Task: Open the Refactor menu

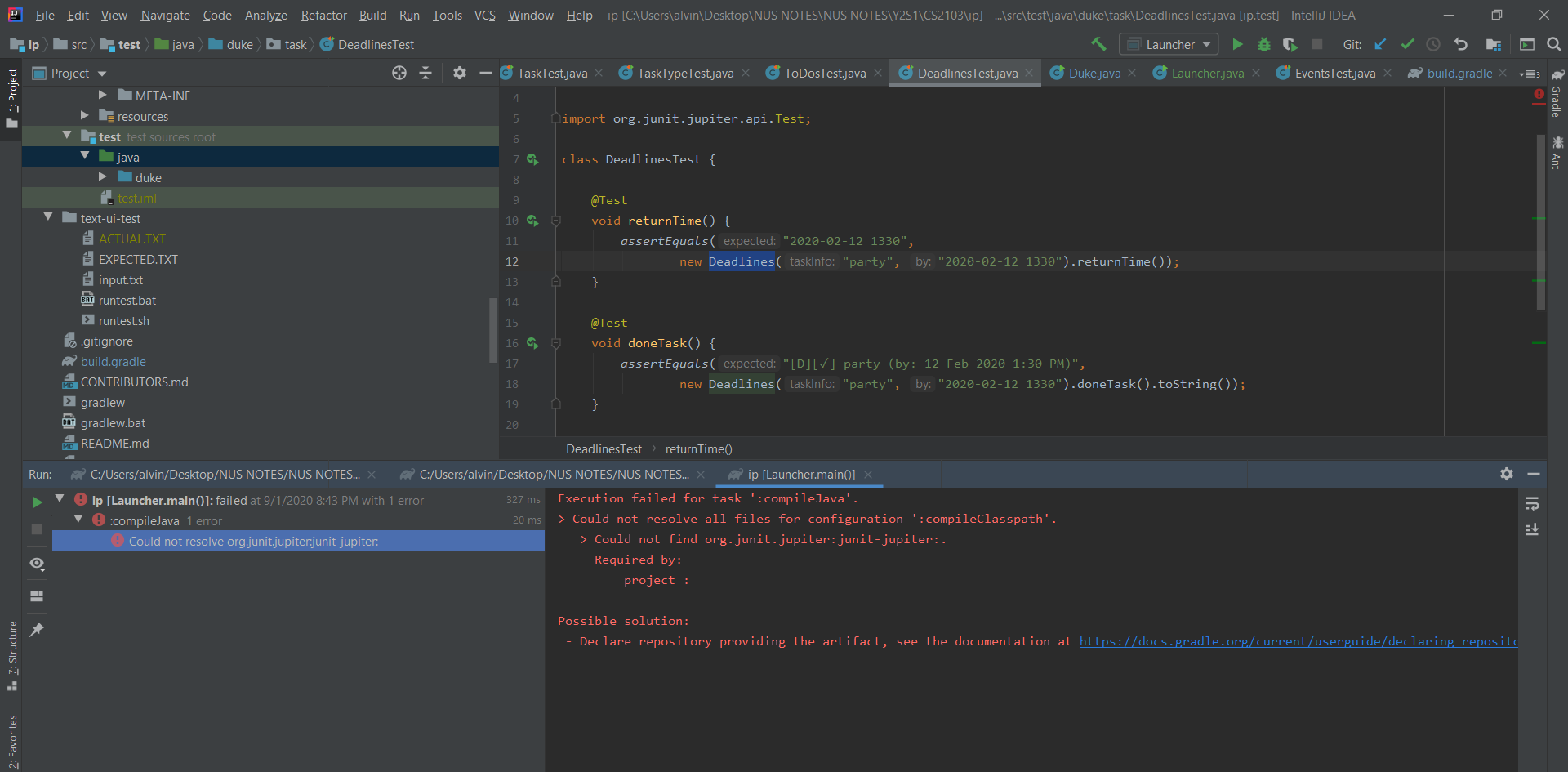Action: click(323, 15)
